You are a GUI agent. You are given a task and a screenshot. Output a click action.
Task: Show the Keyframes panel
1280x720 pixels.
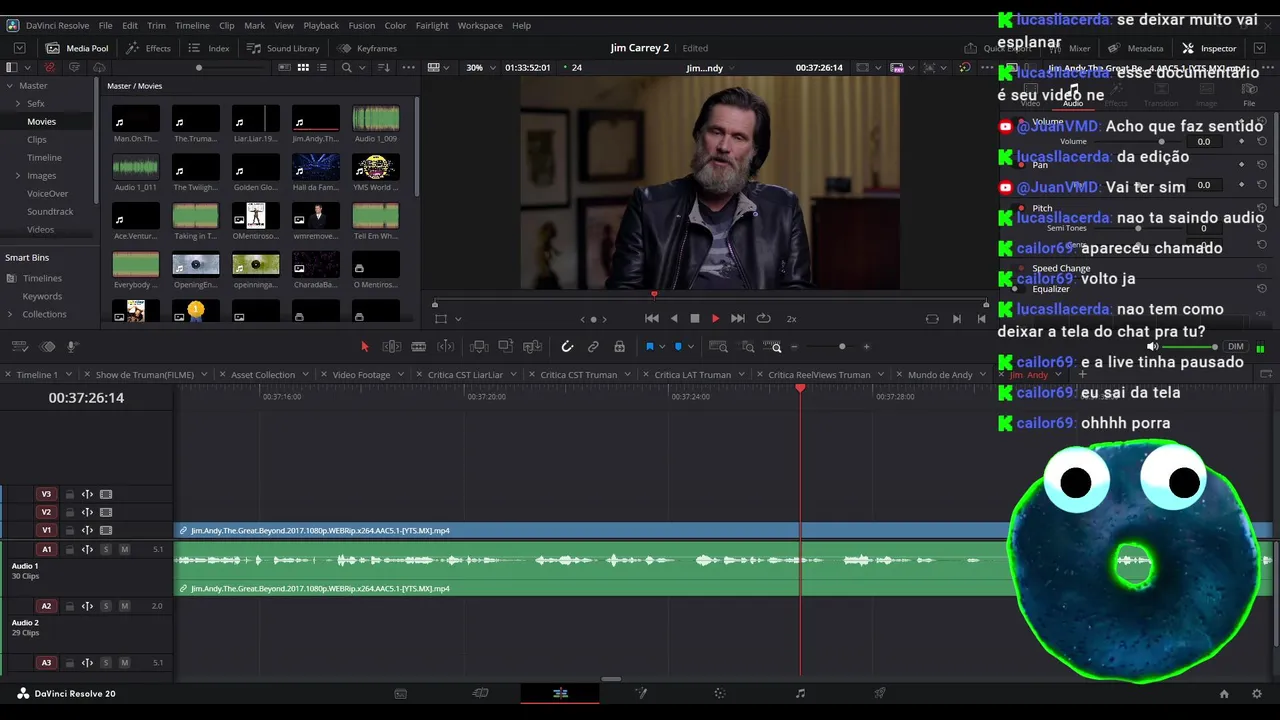click(x=367, y=48)
